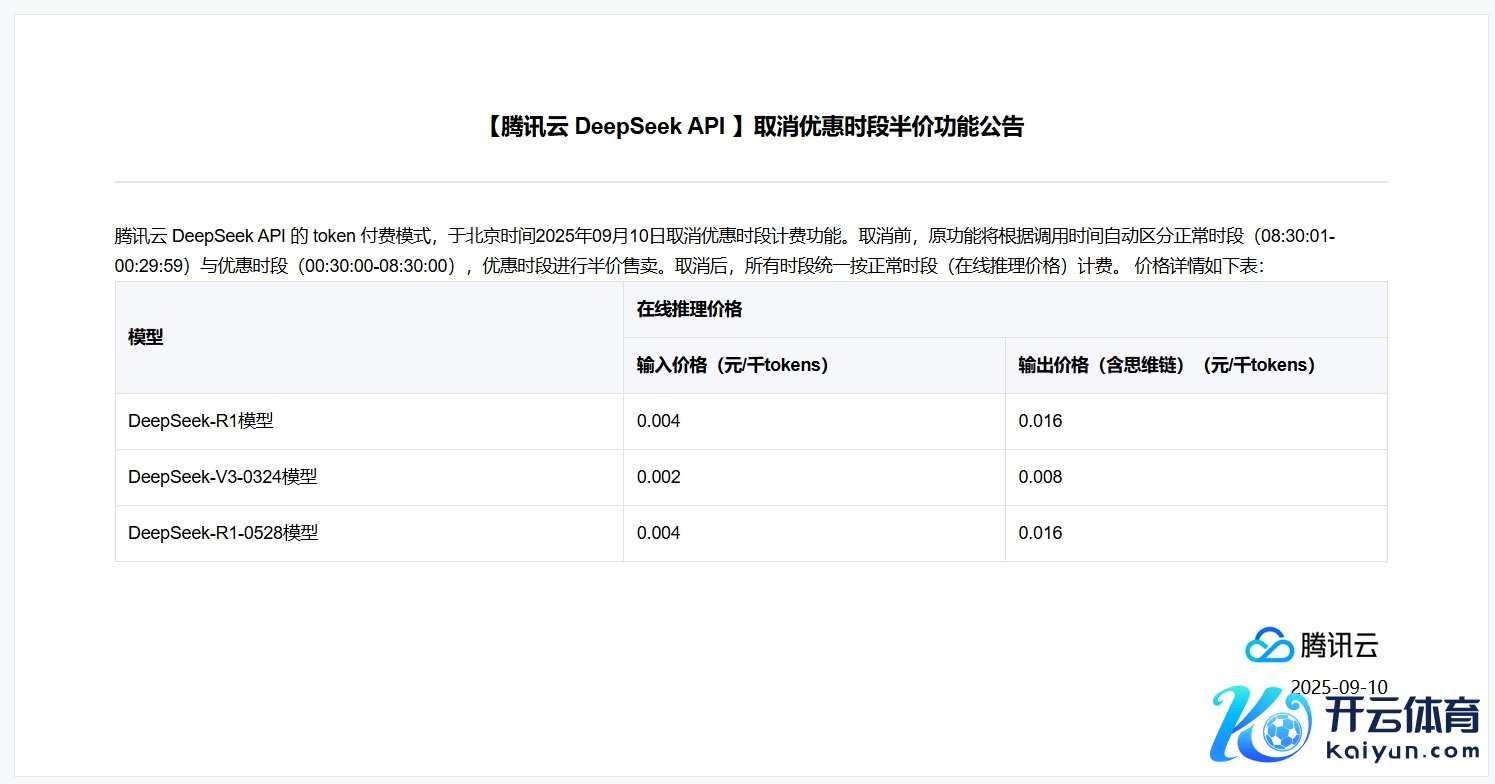
Task: Select the 在线推理价格 header cell
Action: tap(689, 309)
